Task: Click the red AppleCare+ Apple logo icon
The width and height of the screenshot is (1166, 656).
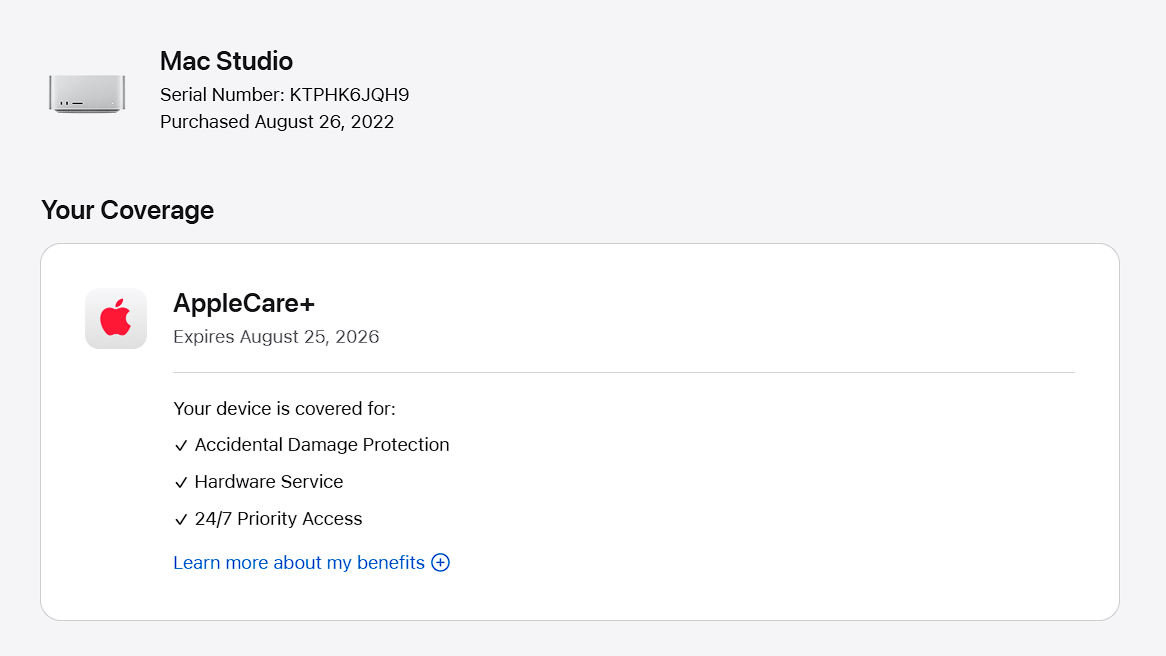Action: [116, 319]
